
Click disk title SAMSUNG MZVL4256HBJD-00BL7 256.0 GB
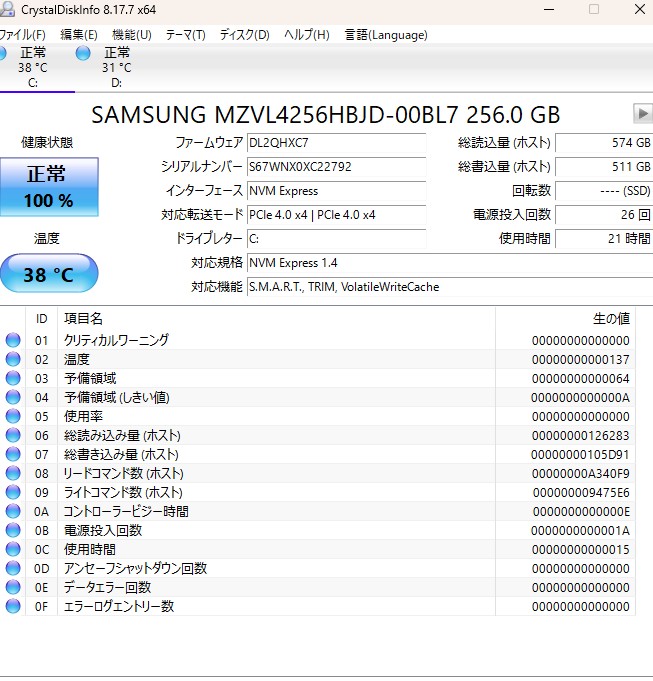click(326, 115)
